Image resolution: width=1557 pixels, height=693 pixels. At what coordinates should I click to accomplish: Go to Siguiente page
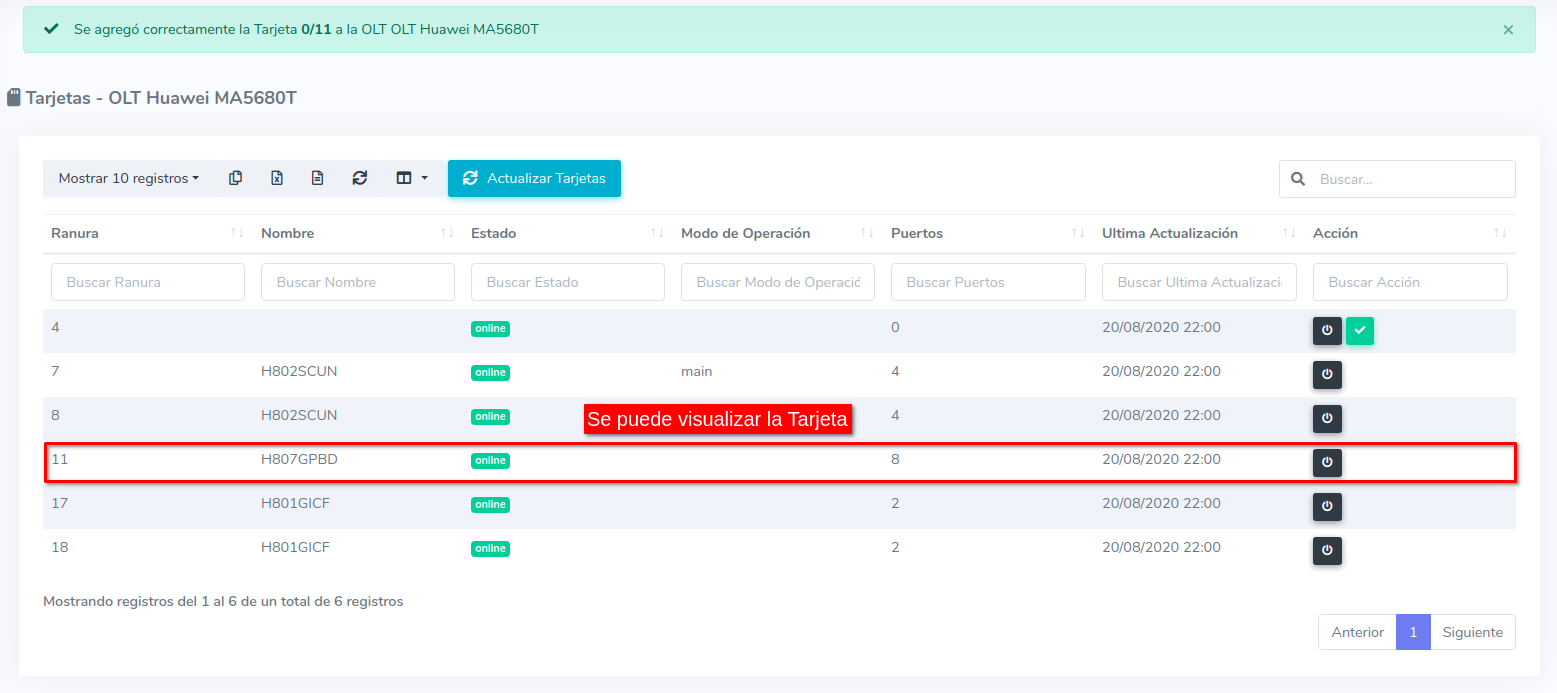(1472, 632)
